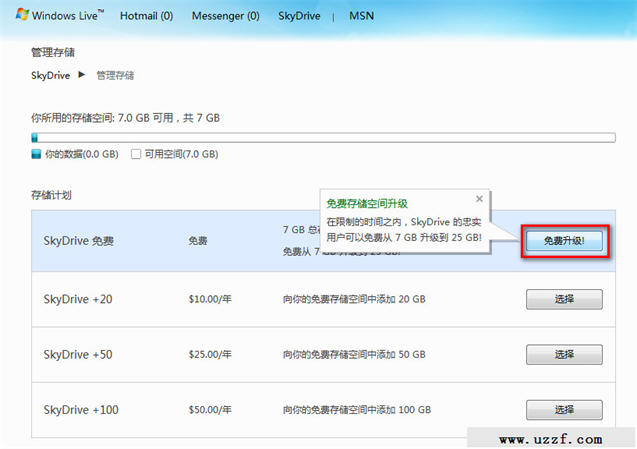Click the SkyDrive +20 plan name
Viewport: 637px width, 449px height.
pyautogui.click(x=78, y=299)
